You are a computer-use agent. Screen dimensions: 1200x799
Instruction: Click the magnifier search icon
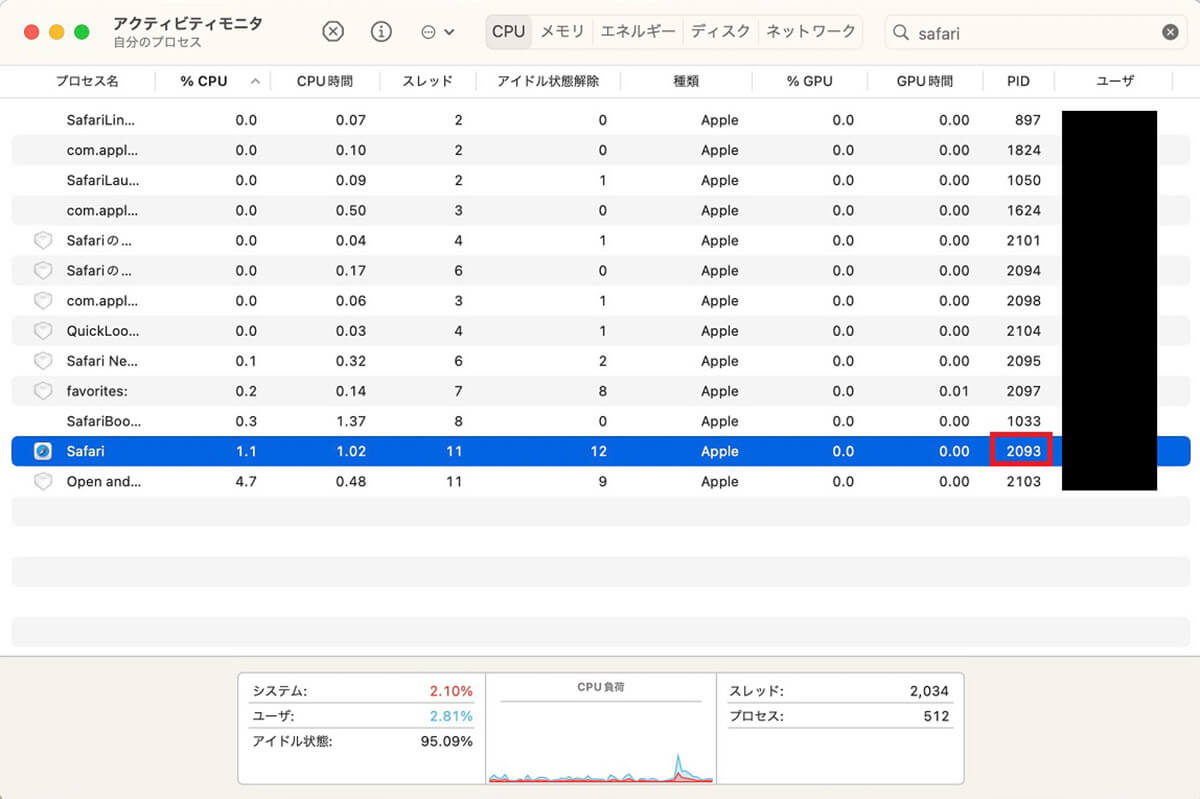pyautogui.click(x=902, y=33)
